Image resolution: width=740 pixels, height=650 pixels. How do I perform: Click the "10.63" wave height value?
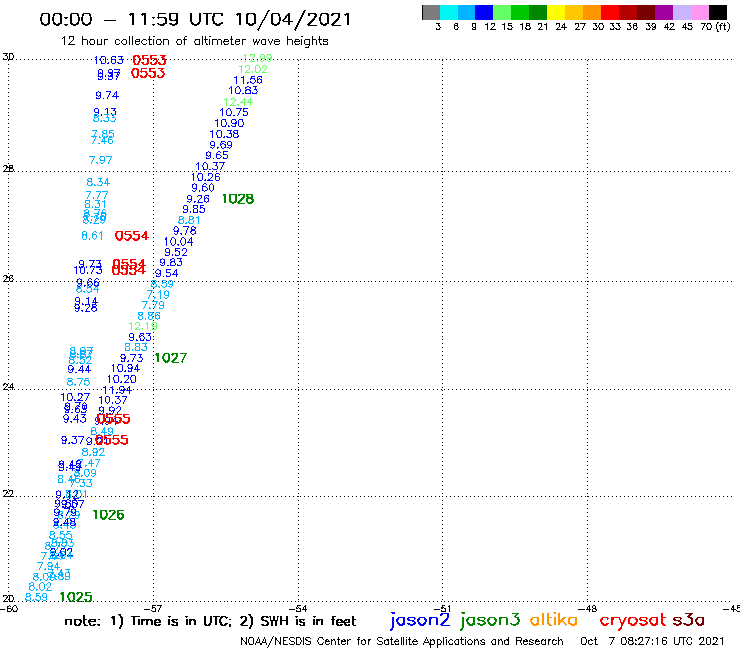tap(109, 60)
